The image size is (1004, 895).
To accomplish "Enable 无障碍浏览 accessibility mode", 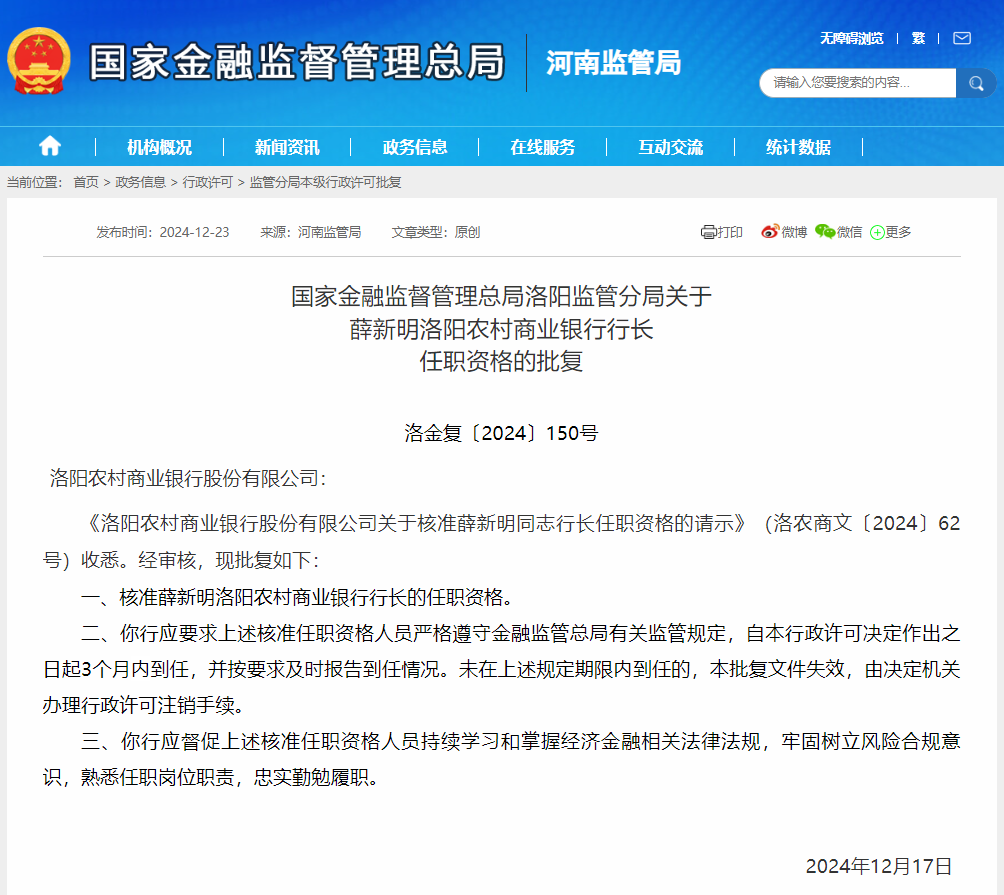I will coord(852,38).
